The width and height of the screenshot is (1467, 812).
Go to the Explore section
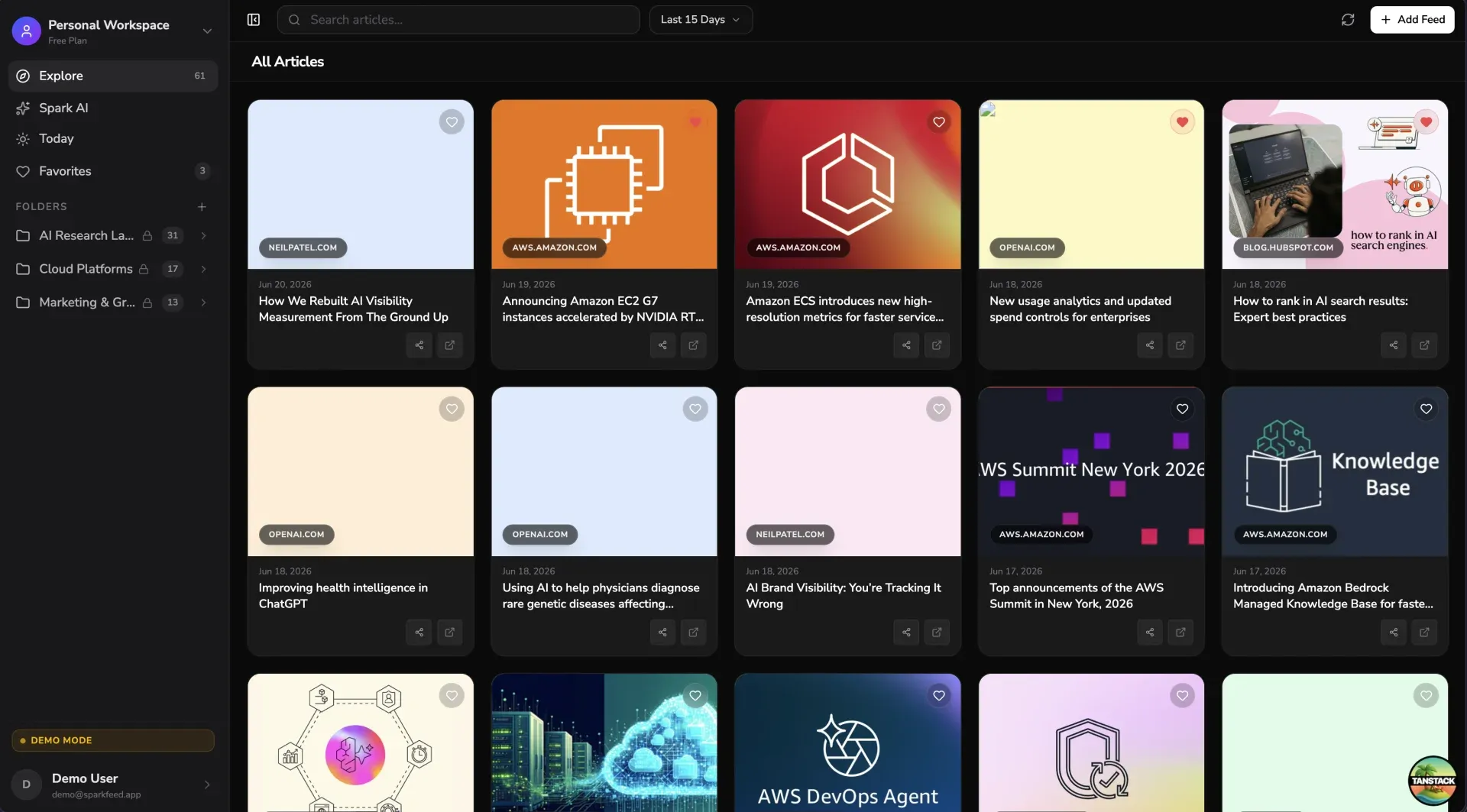(113, 76)
